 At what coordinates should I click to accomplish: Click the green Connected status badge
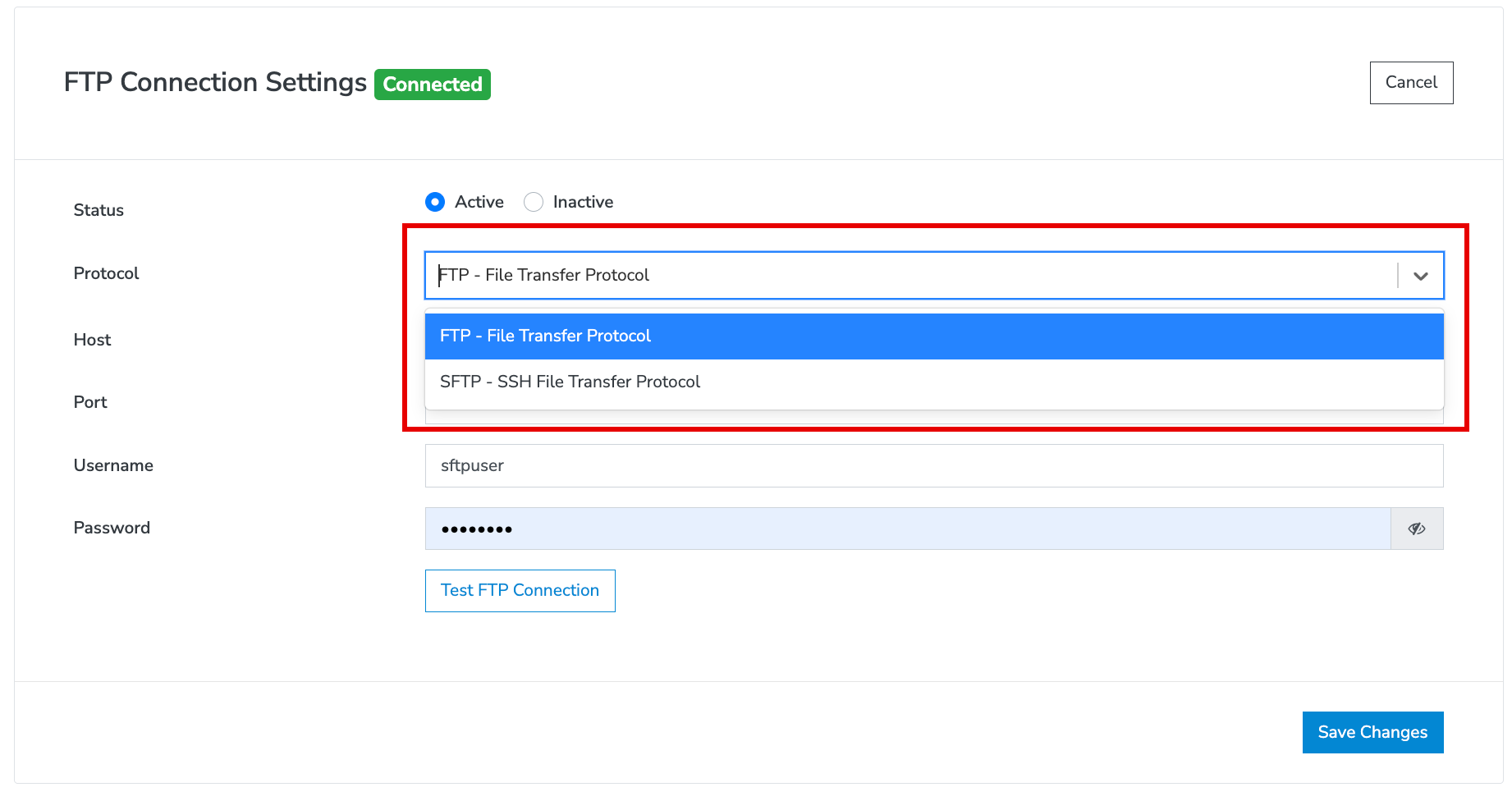[x=432, y=85]
